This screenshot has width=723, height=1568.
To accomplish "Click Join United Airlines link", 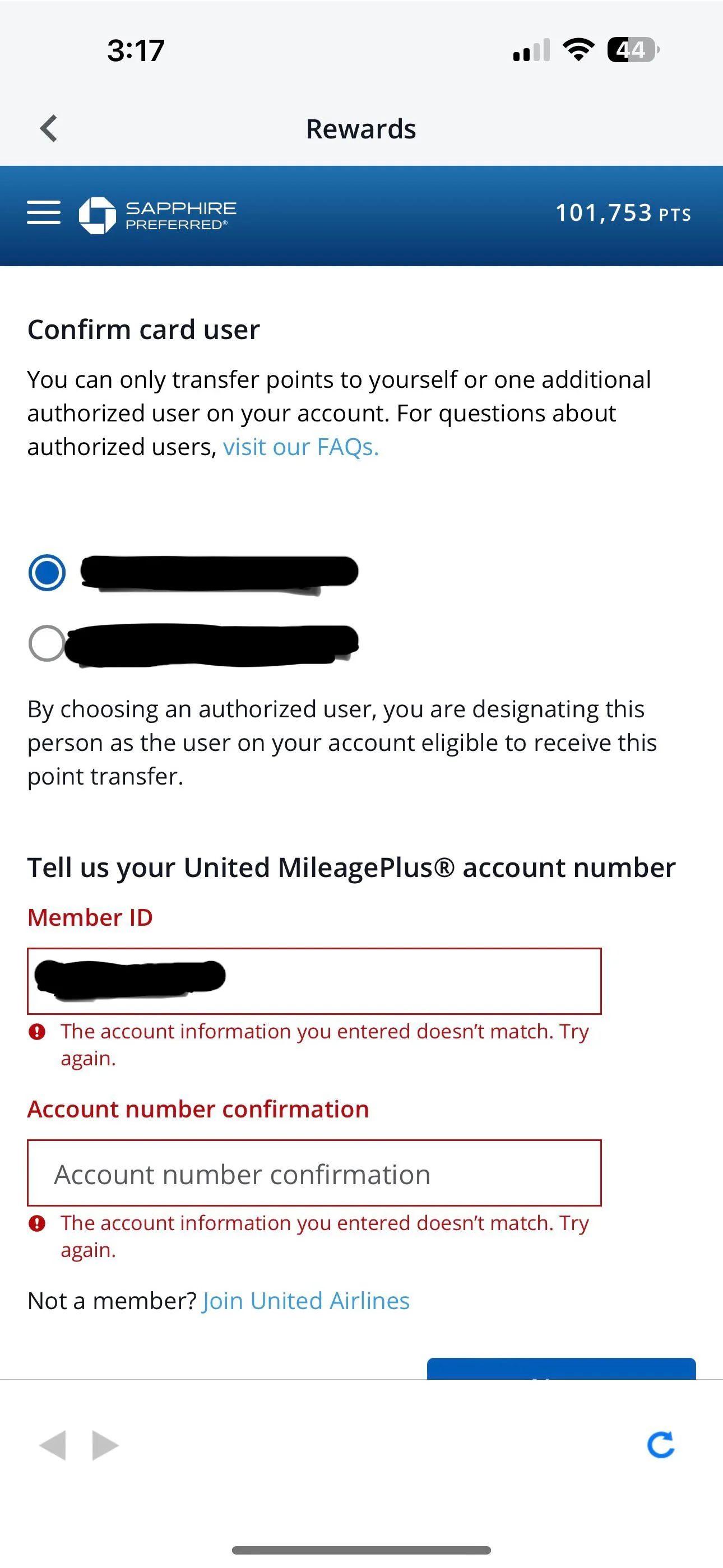I will 305,1300.
